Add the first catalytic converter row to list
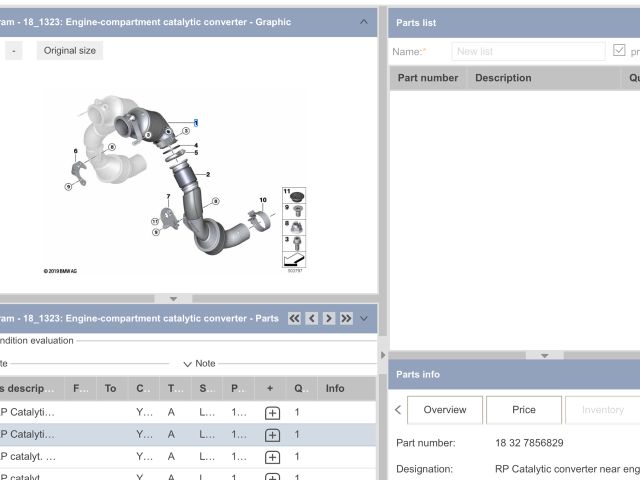The height and width of the screenshot is (480, 640). [x=271, y=412]
